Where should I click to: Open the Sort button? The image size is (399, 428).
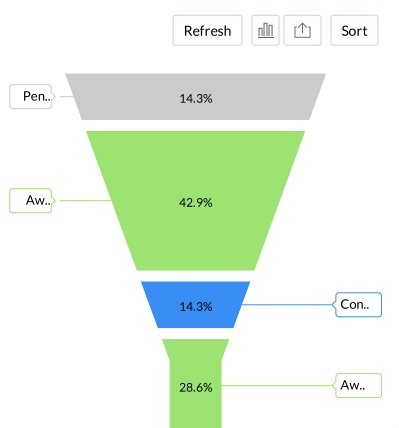tap(354, 30)
